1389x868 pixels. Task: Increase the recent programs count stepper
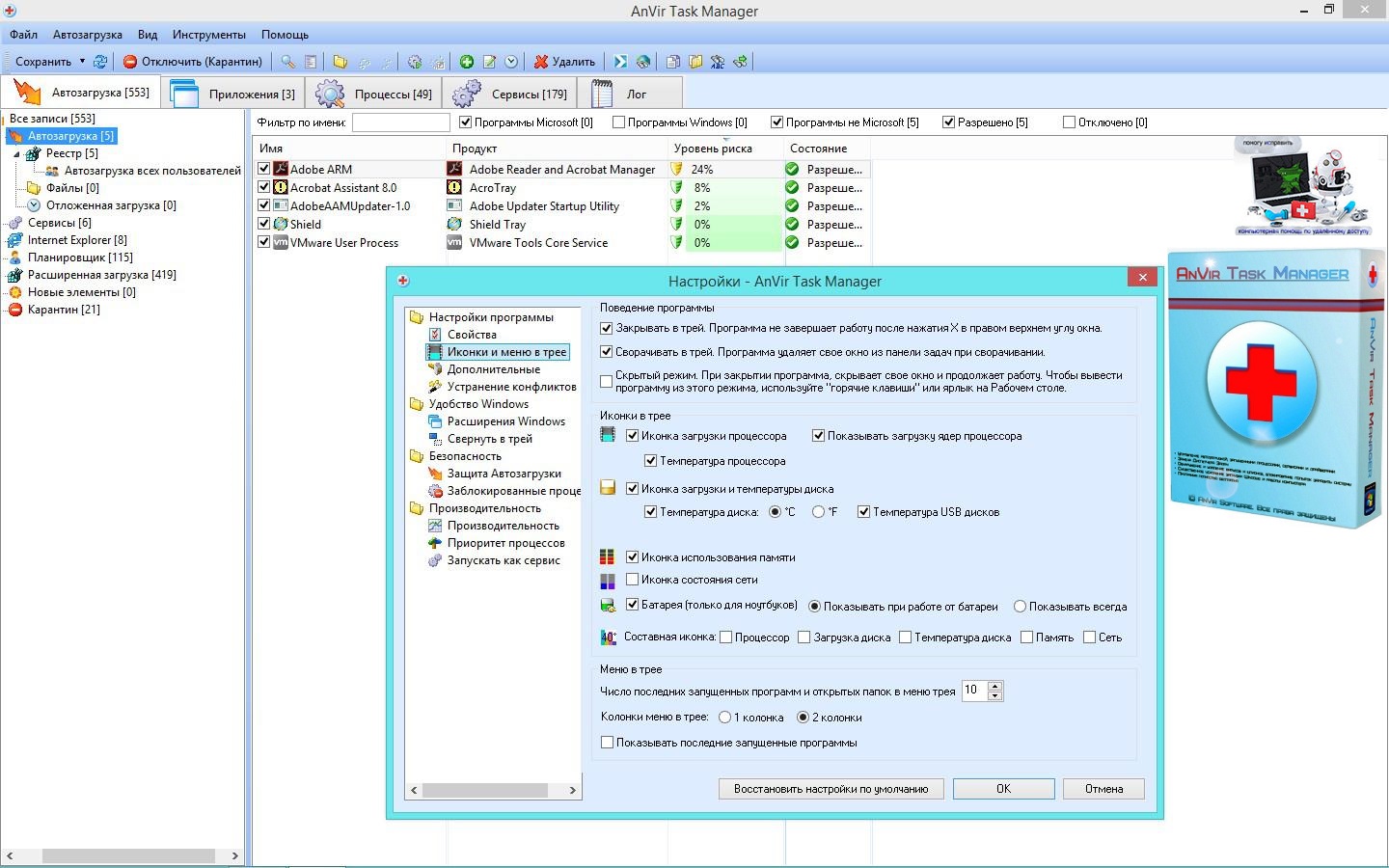tap(995, 686)
